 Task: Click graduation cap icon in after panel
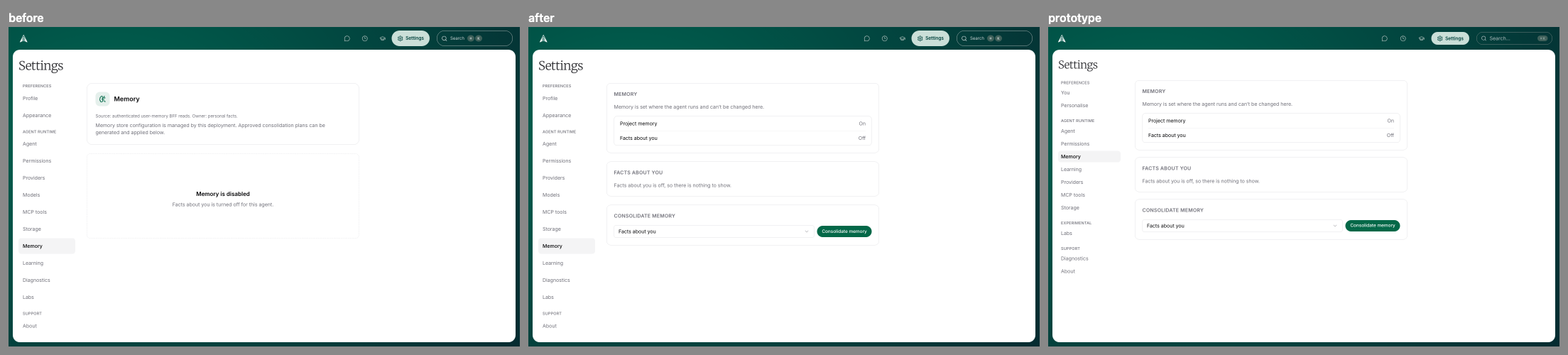click(902, 38)
